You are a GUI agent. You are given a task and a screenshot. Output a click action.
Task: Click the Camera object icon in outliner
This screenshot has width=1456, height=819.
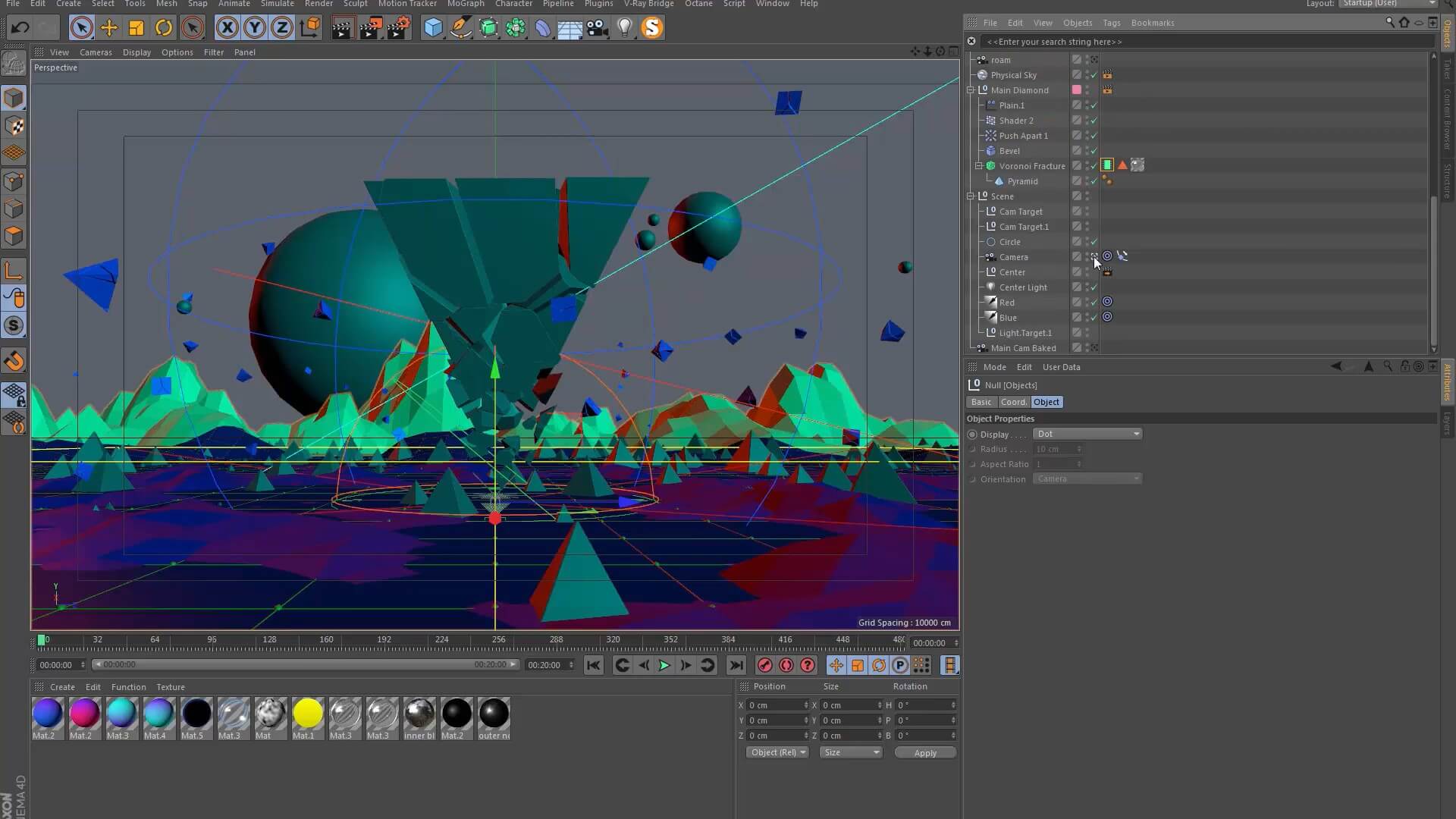[x=990, y=256]
